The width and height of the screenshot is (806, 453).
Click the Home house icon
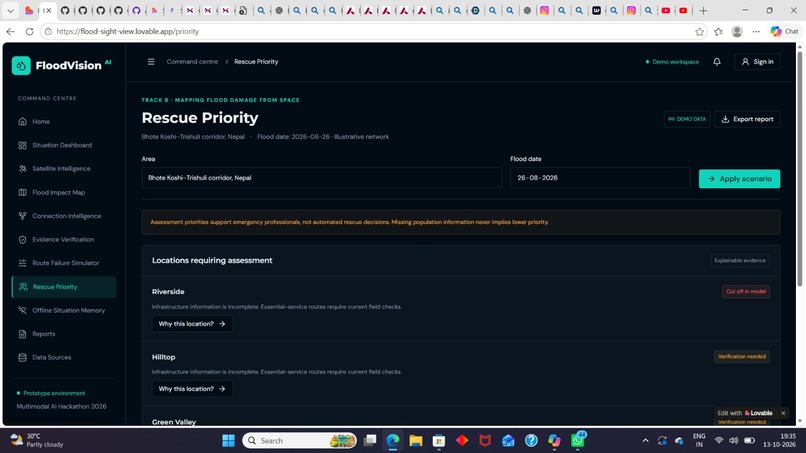click(x=23, y=121)
